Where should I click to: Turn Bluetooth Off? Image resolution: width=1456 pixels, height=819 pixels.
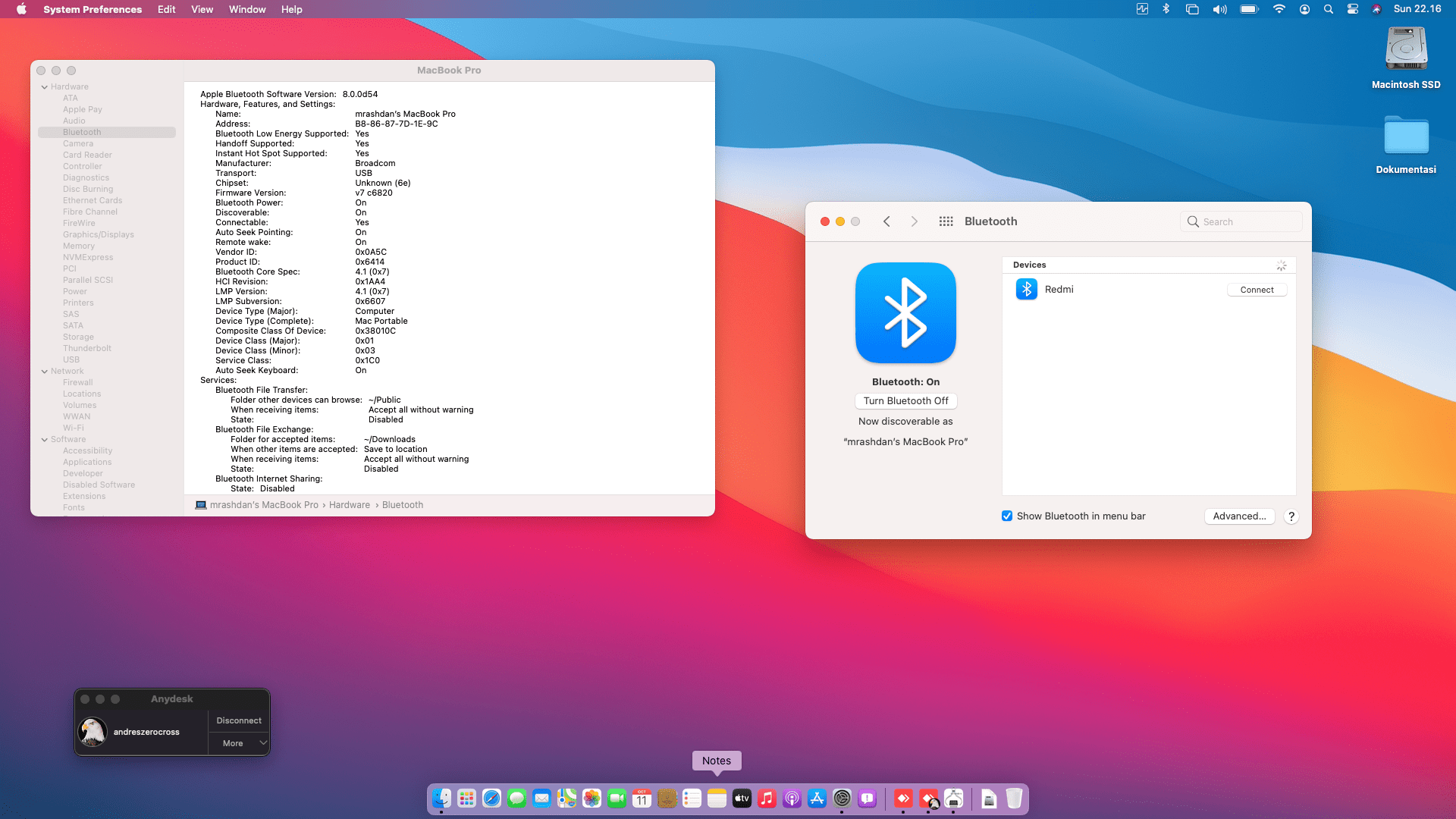[x=905, y=401]
